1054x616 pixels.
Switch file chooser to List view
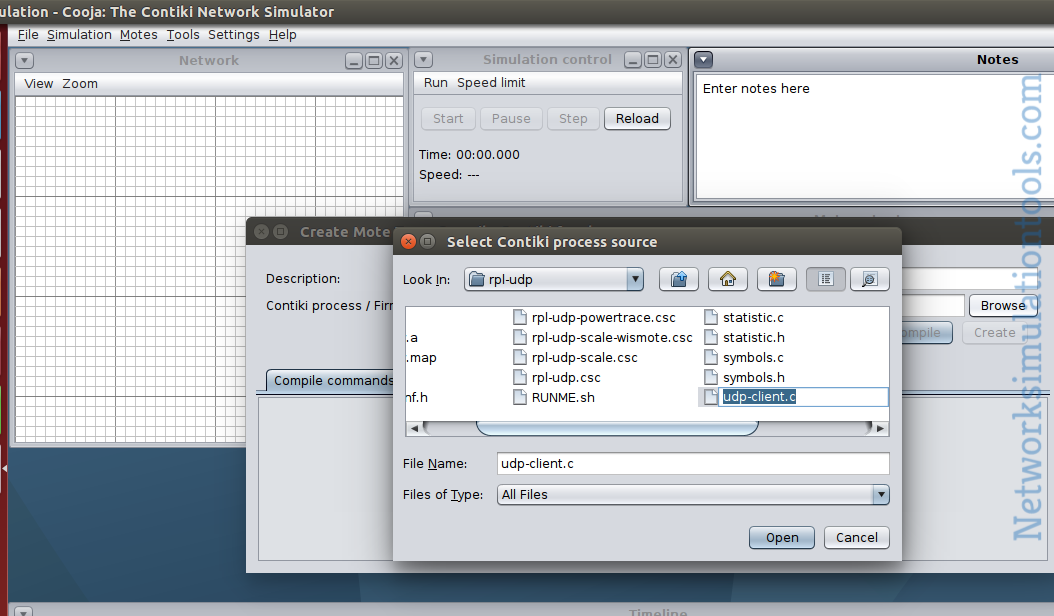tap(825, 279)
